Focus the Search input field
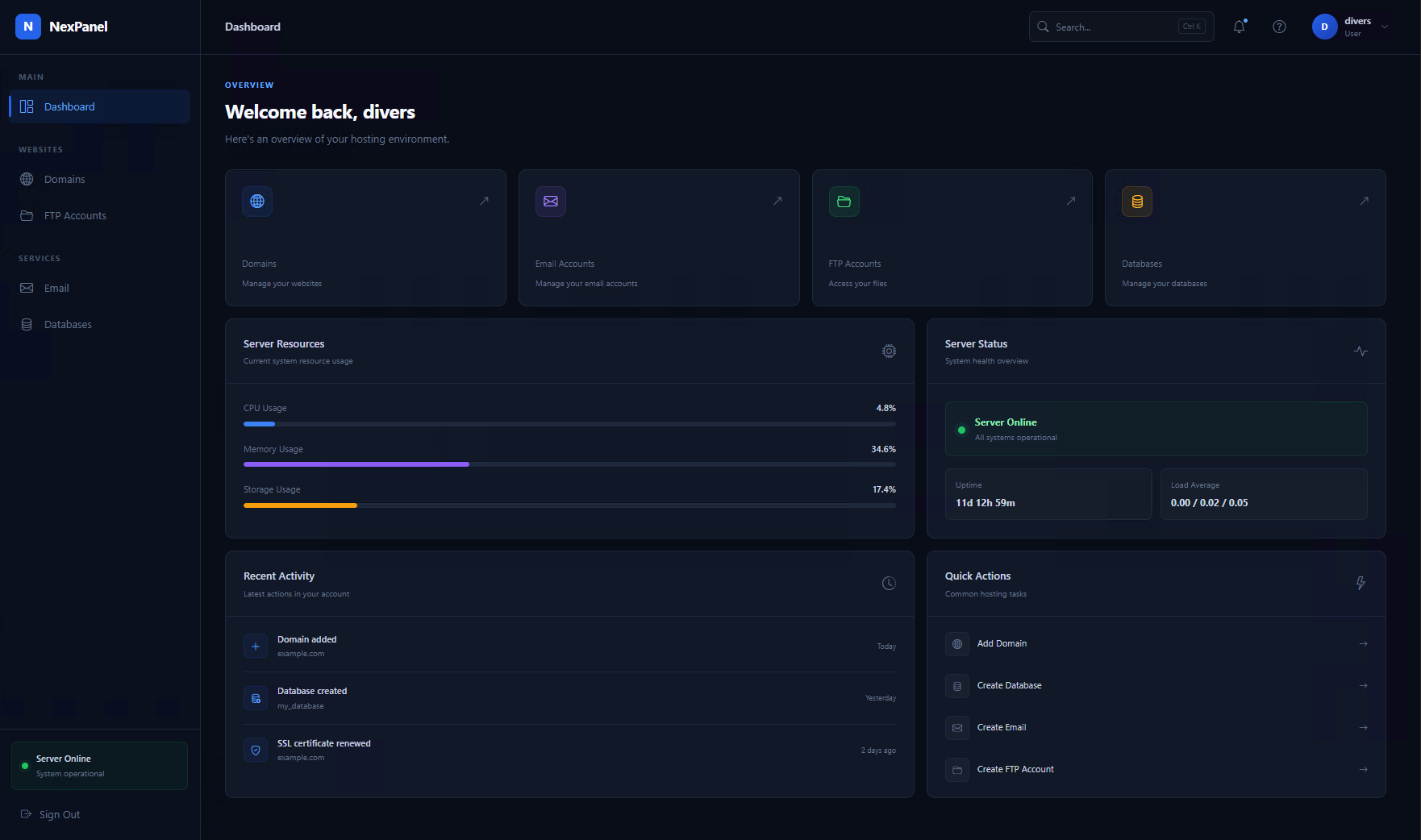 [x=1121, y=27]
